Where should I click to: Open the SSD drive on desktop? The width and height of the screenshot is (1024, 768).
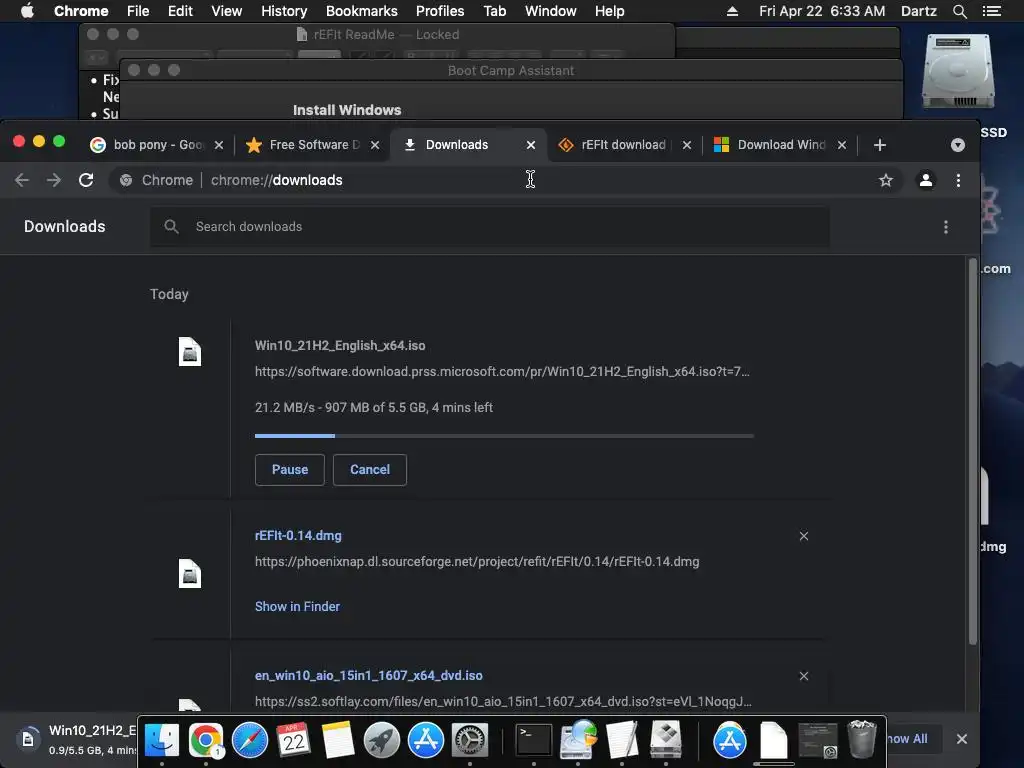pos(958,72)
